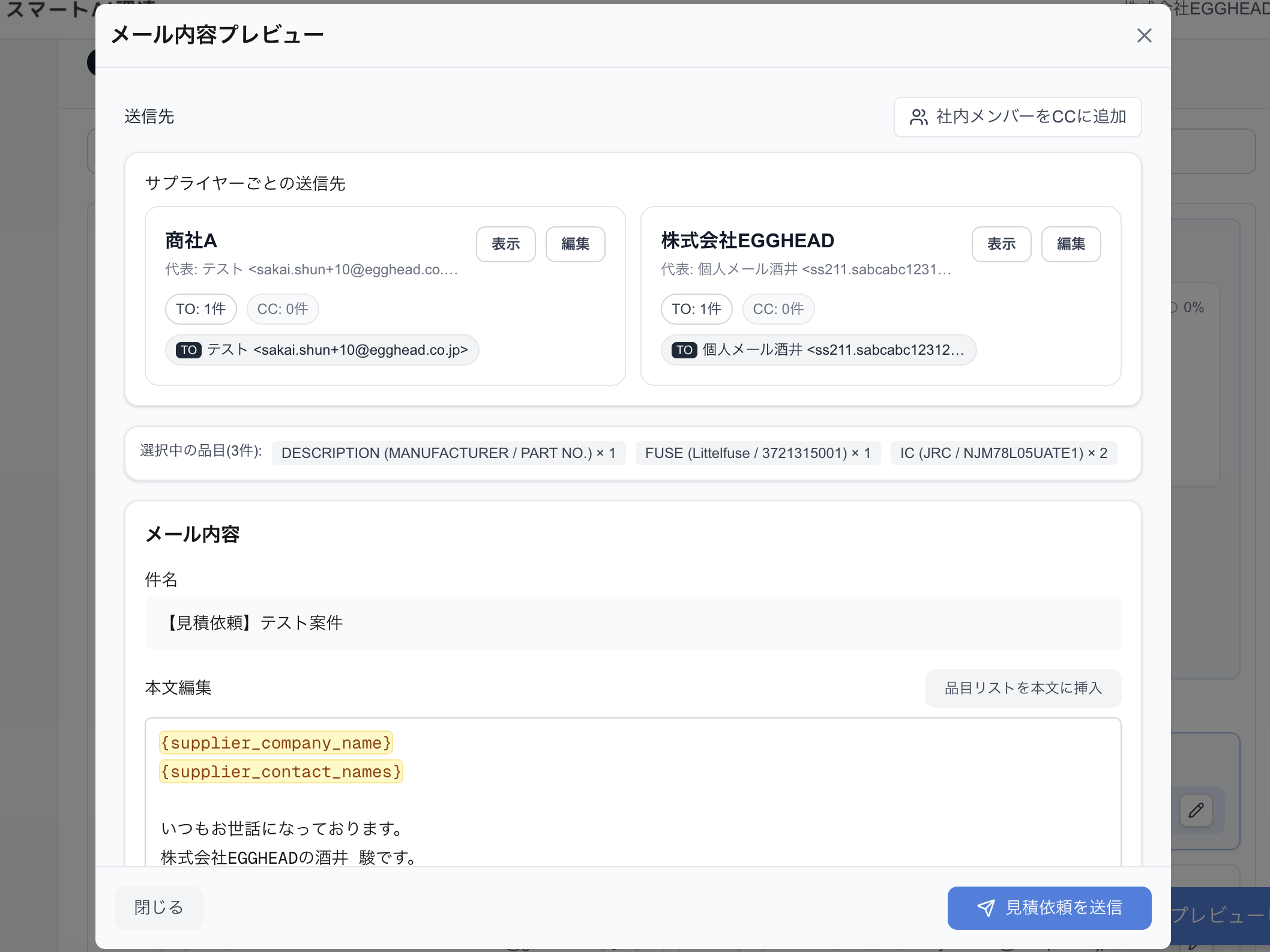Click the CC: 0件 badge under 商社A
1270x952 pixels.
[282, 309]
